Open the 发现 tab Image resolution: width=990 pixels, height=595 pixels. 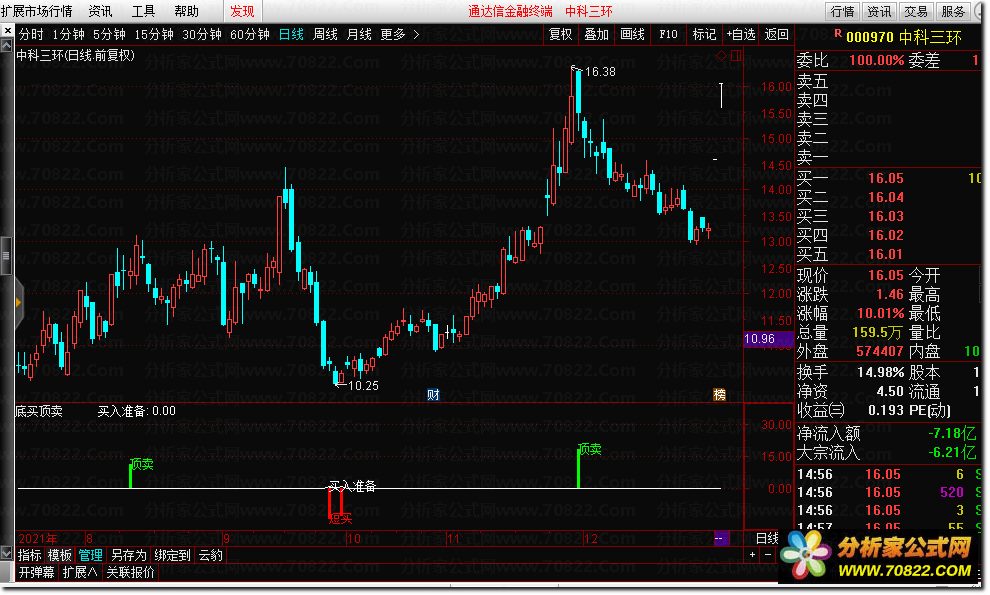coord(242,11)
